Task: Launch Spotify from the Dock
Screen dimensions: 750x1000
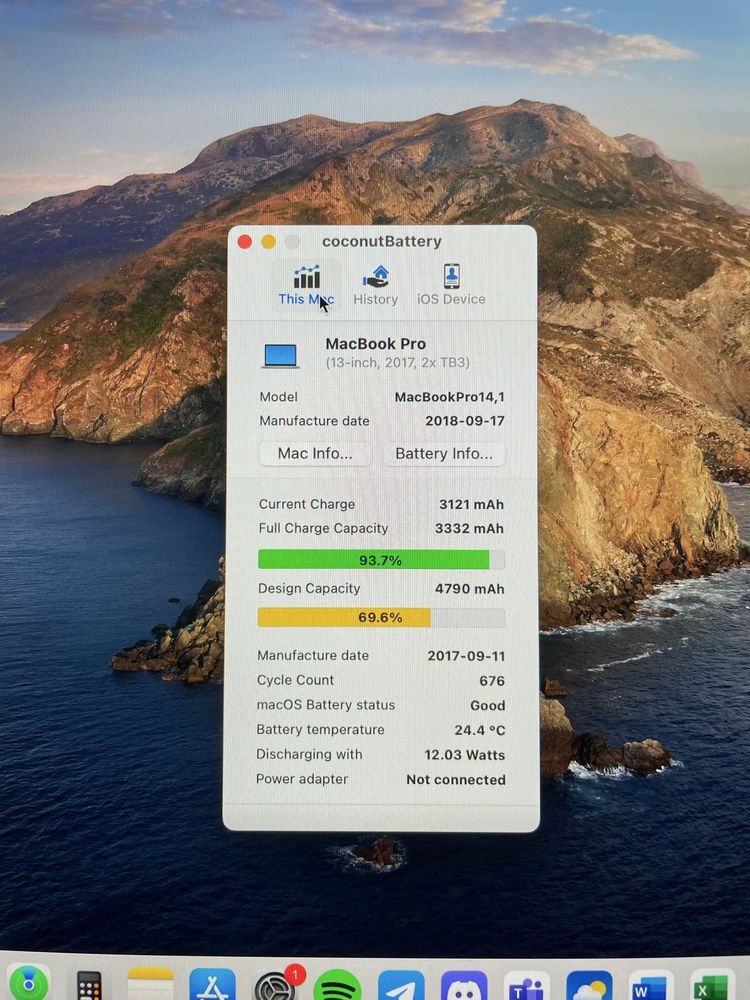Action: click(337, 985)
